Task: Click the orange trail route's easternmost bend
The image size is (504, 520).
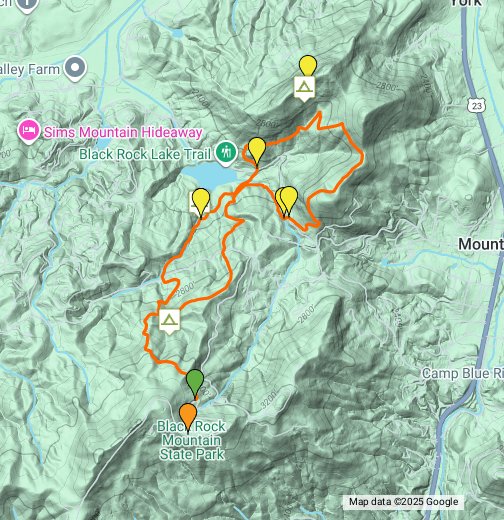Action: click(362, 156)
